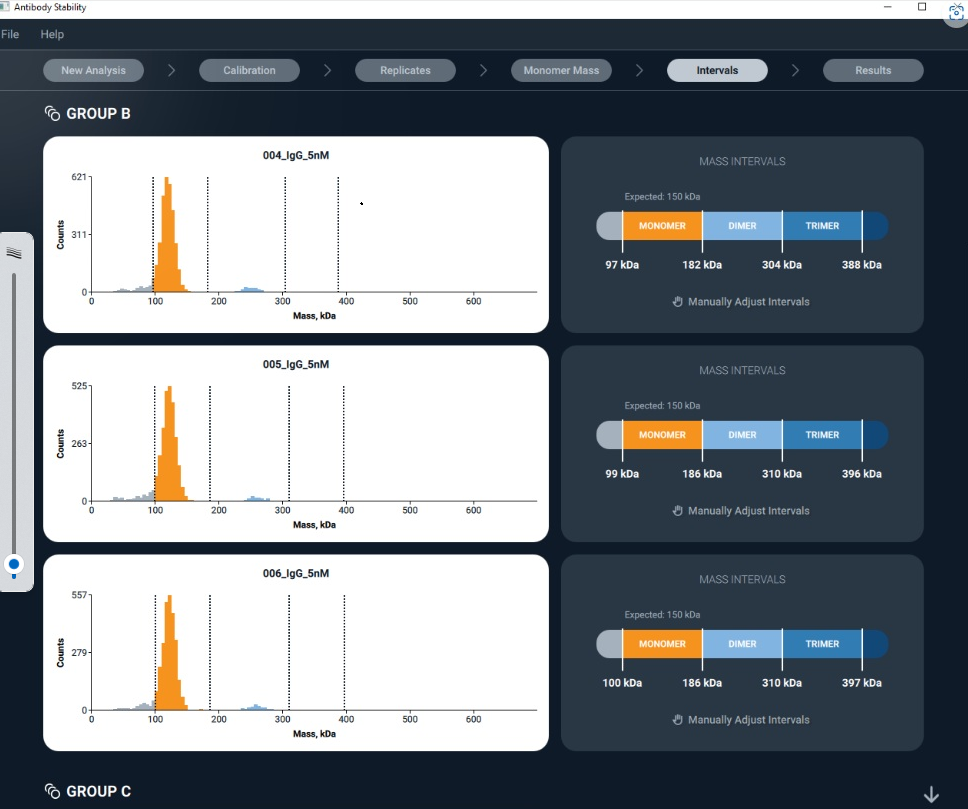Click the hand icon for 004_IgG_5nM intervals

[677, 301]
